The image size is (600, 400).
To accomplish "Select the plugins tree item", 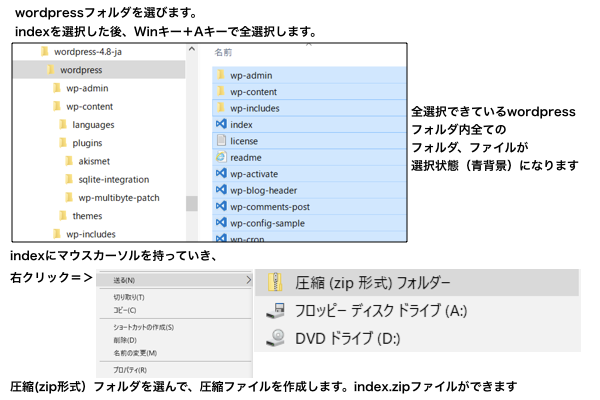I will click(87, 143).
